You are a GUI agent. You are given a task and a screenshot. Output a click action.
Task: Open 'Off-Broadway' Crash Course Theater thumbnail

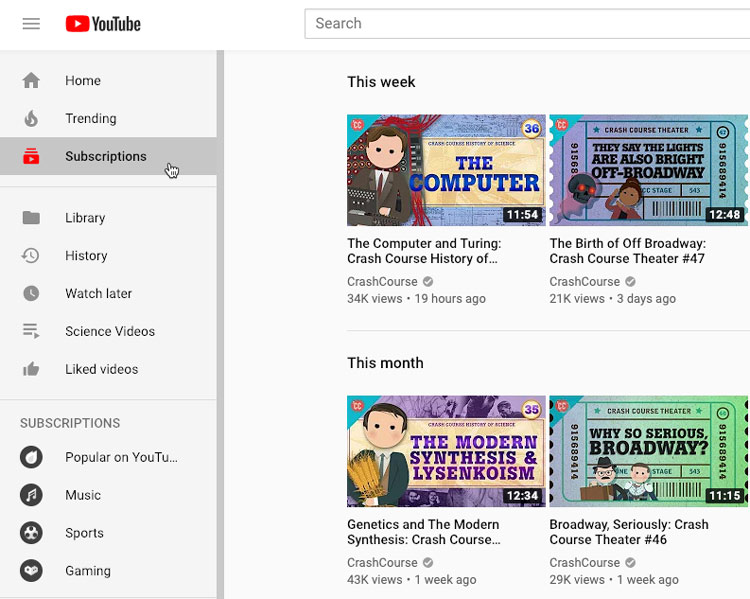649,170
